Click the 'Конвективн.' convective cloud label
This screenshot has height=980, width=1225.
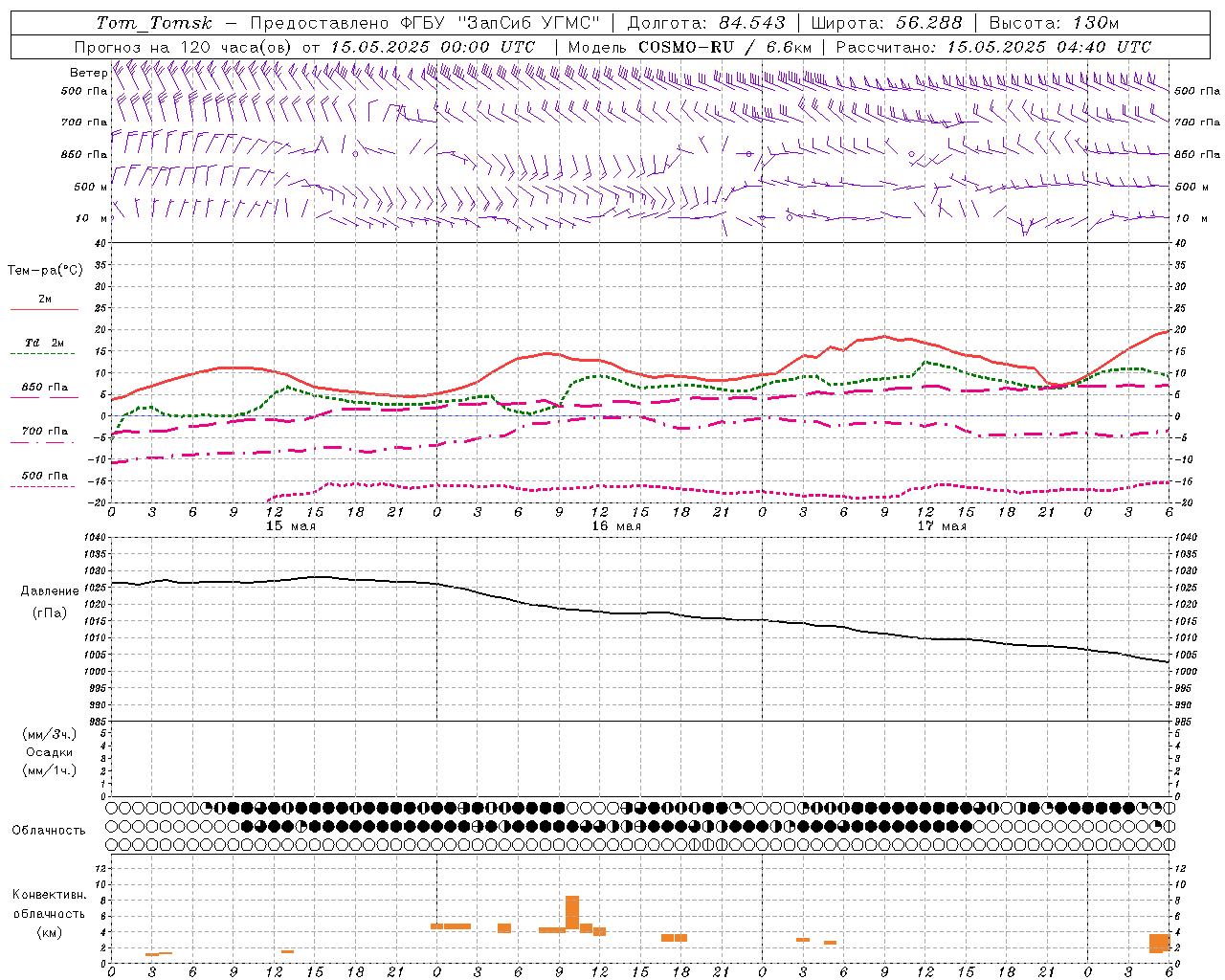coord(49,895)
